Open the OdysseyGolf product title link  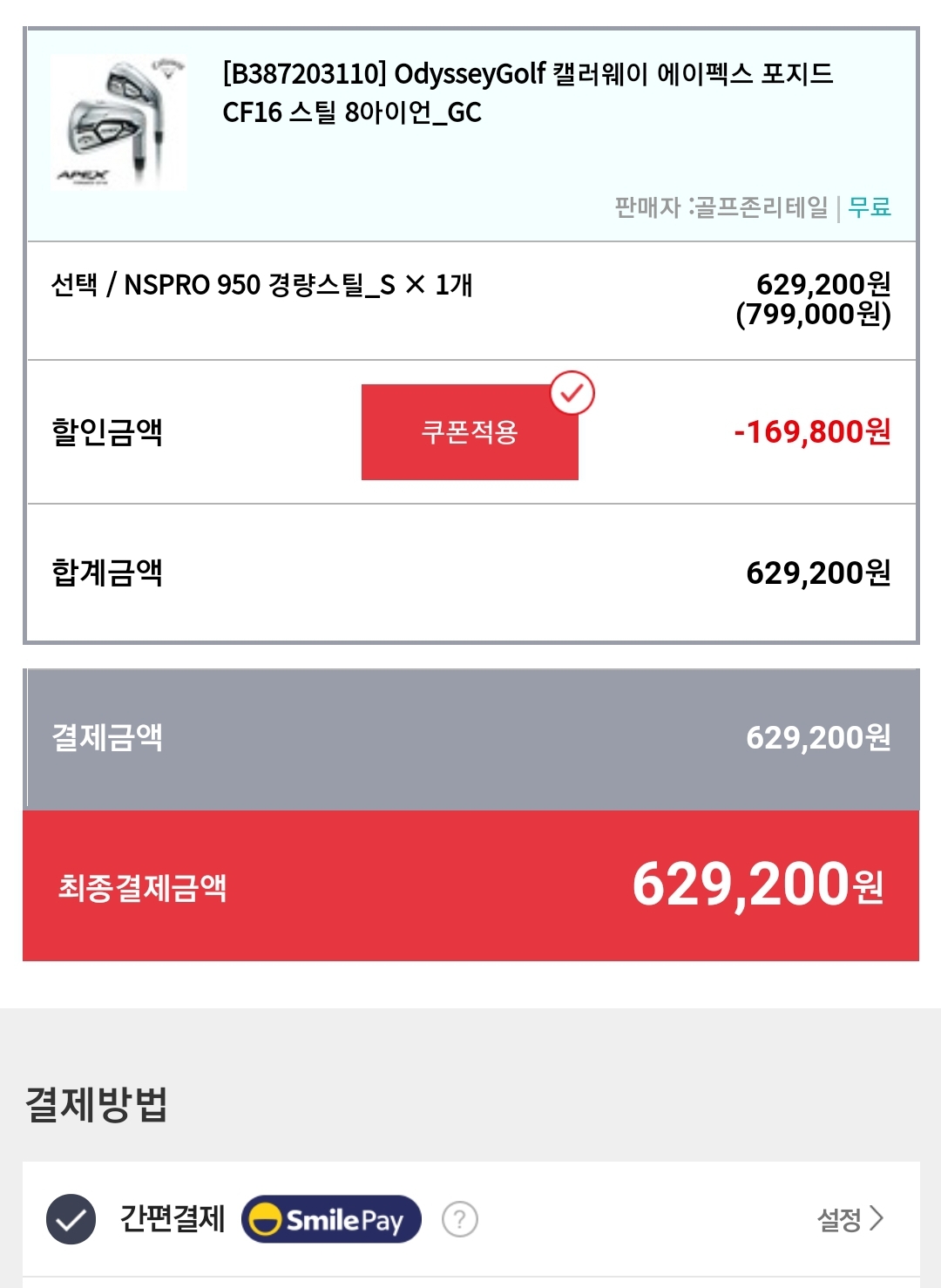point(527,92)
